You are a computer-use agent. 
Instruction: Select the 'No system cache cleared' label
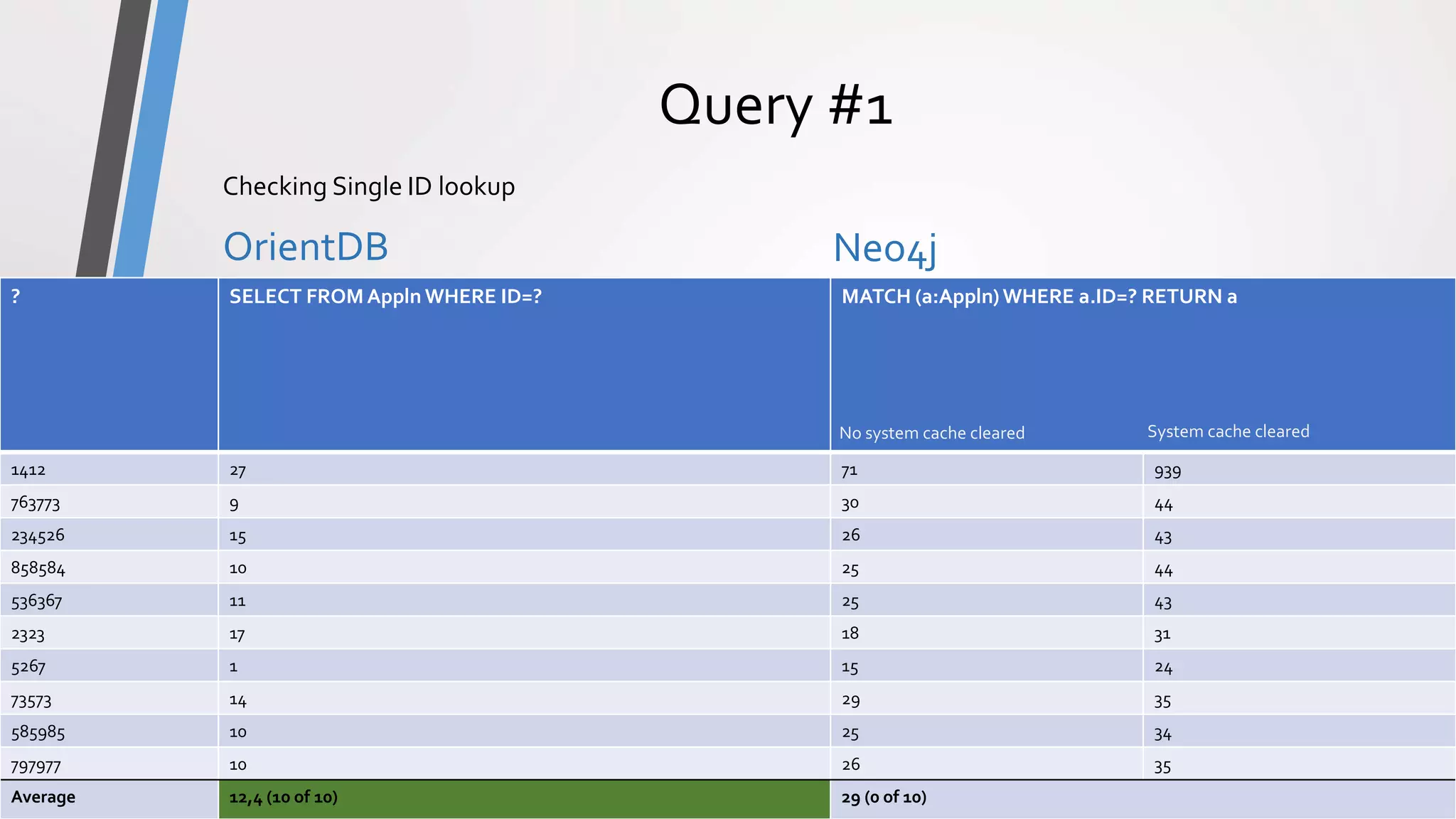click(x=932, y=433)
